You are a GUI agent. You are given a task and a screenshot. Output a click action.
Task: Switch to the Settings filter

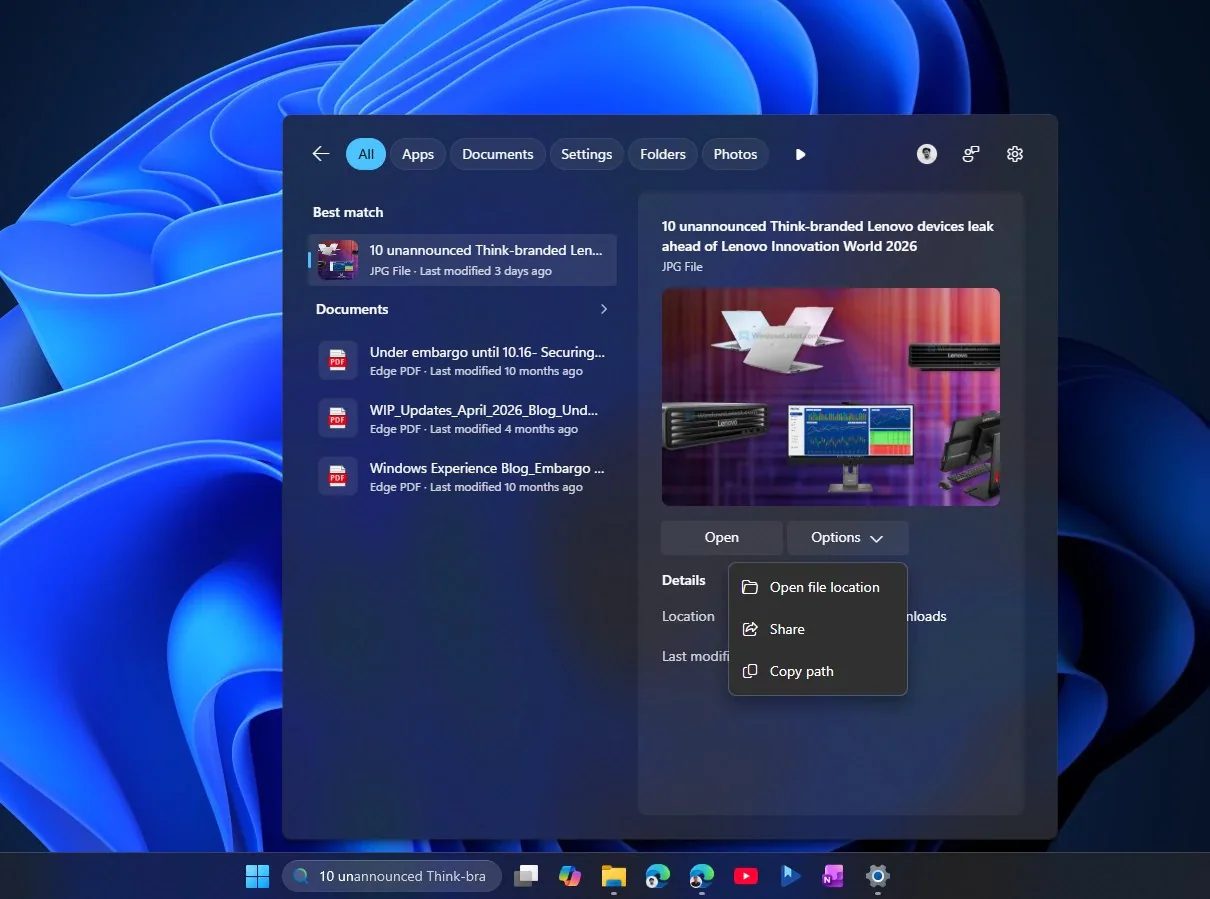pos(587,154)
